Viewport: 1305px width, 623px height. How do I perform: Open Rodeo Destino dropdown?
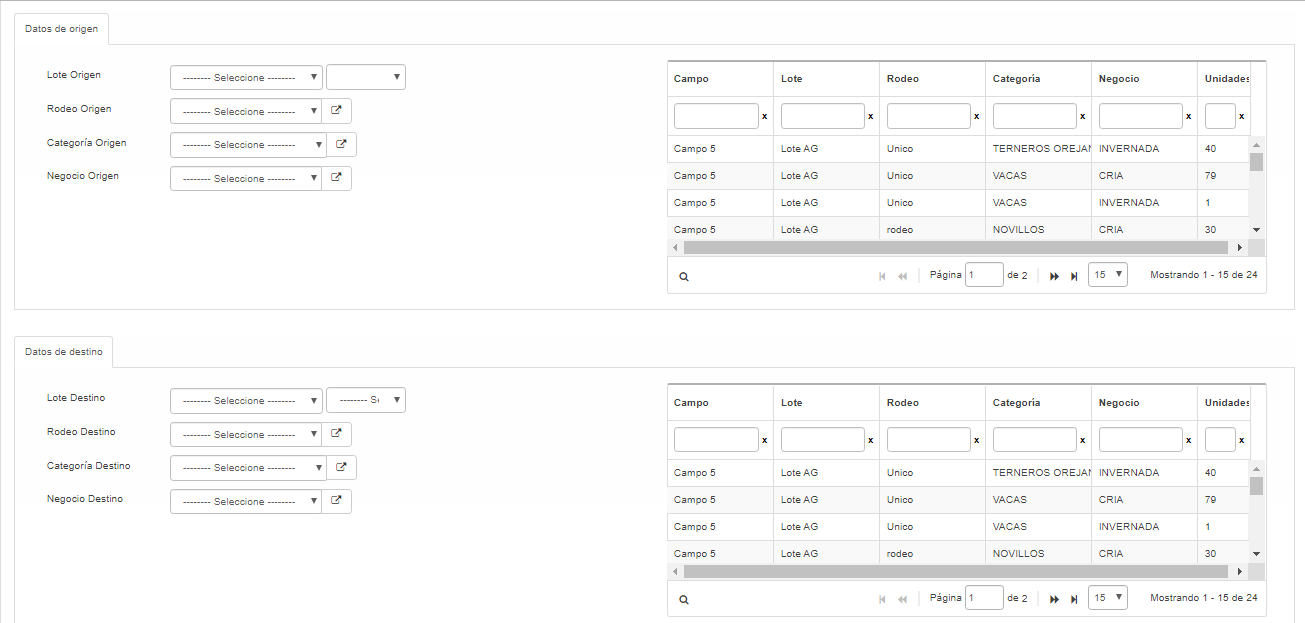pos(246,434)
